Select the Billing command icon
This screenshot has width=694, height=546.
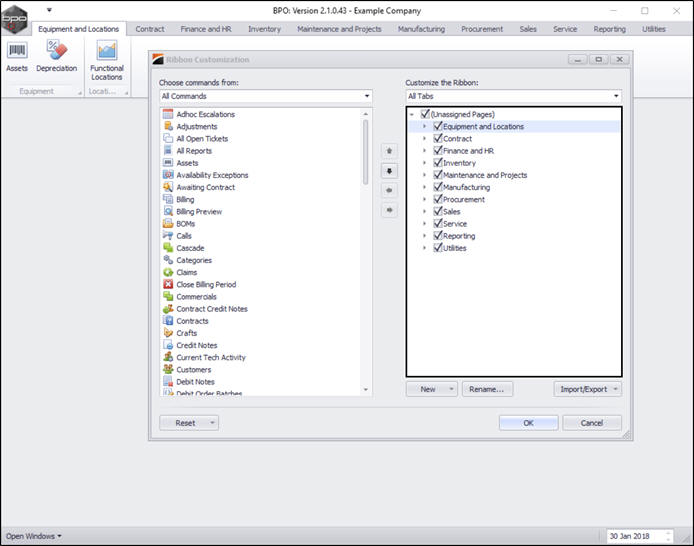(168, 199)
